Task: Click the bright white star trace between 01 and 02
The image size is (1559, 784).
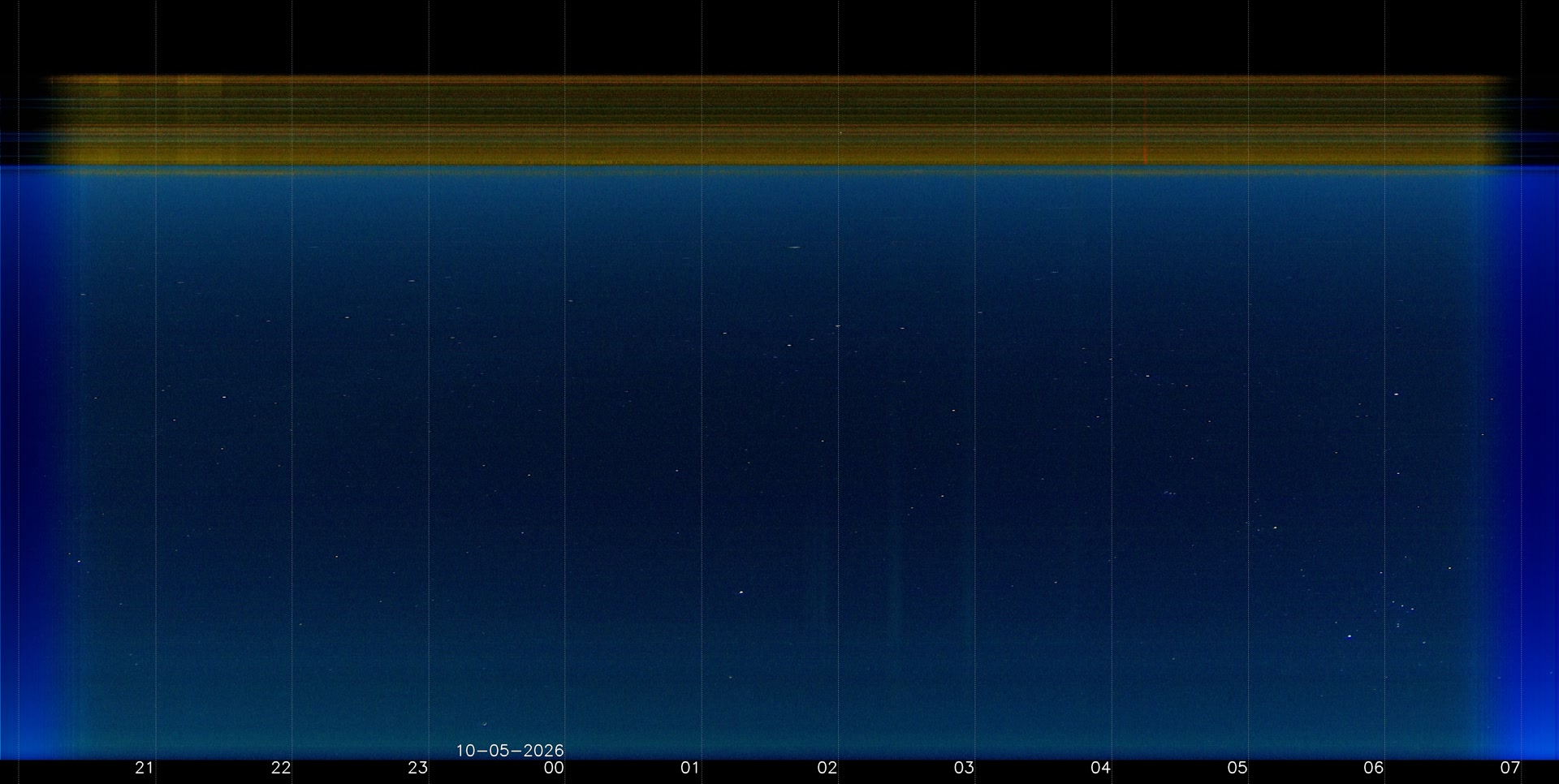Action: (x=741, y=592)
